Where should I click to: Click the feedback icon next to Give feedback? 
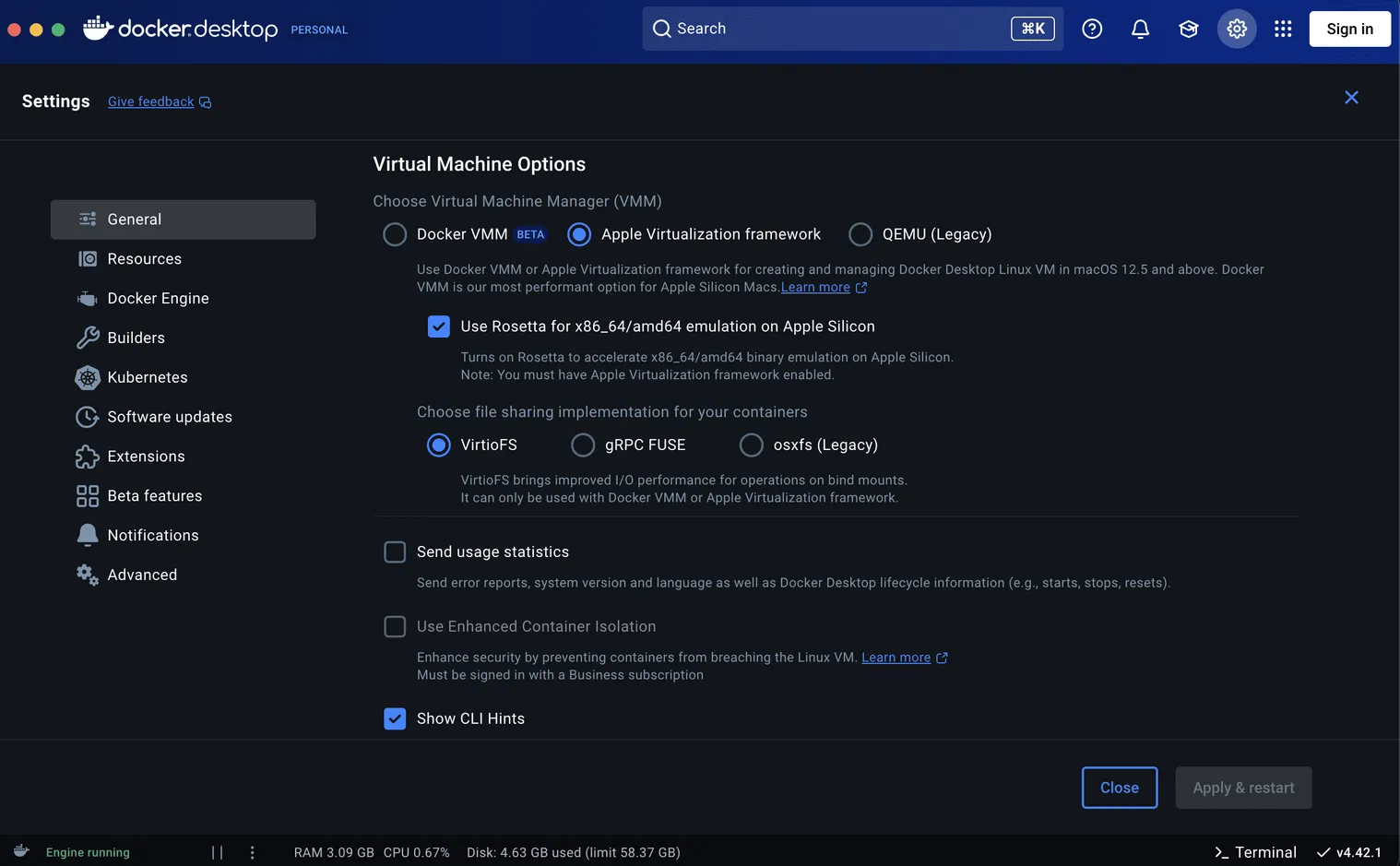point(206,102)
